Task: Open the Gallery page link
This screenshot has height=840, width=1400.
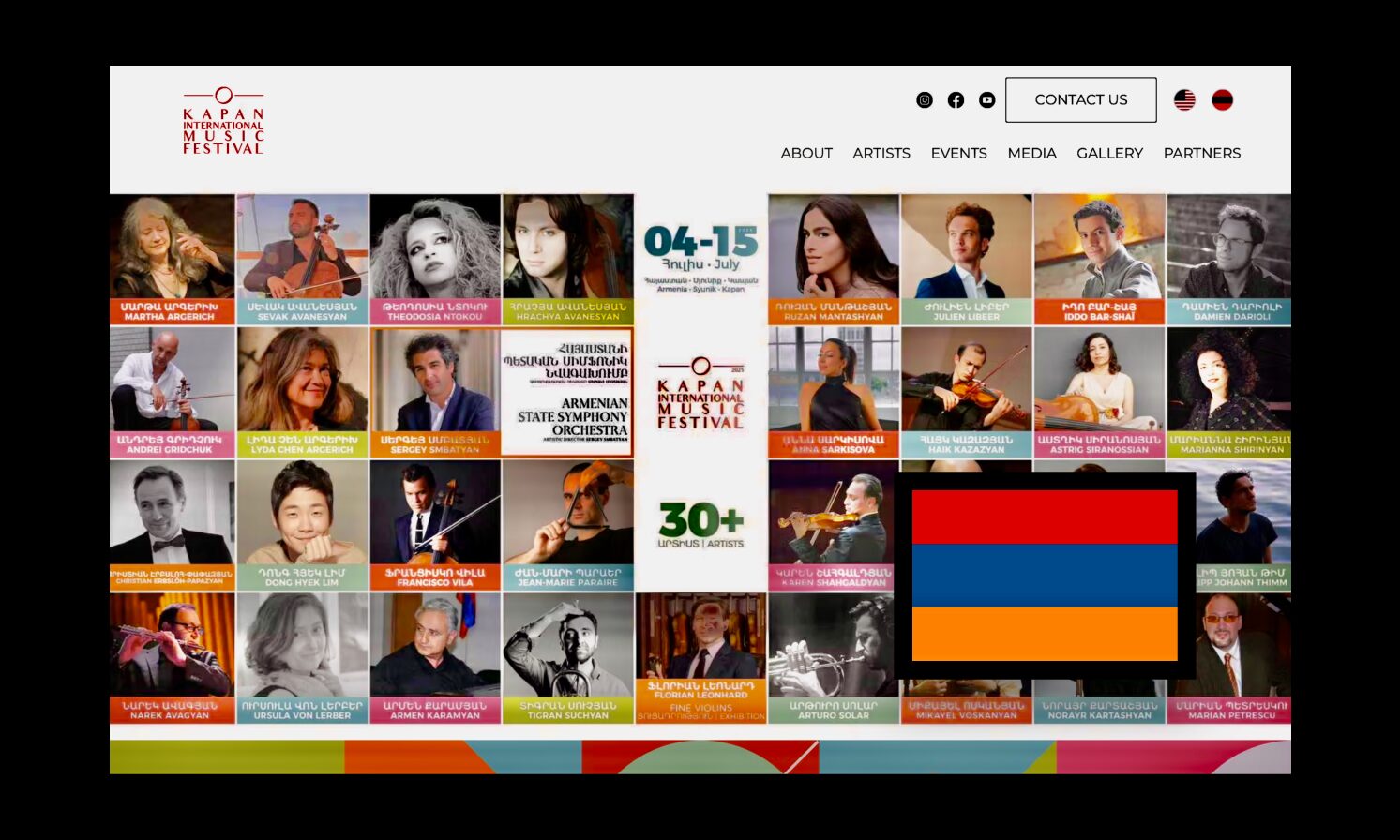Action: (x=1109, y=153)
